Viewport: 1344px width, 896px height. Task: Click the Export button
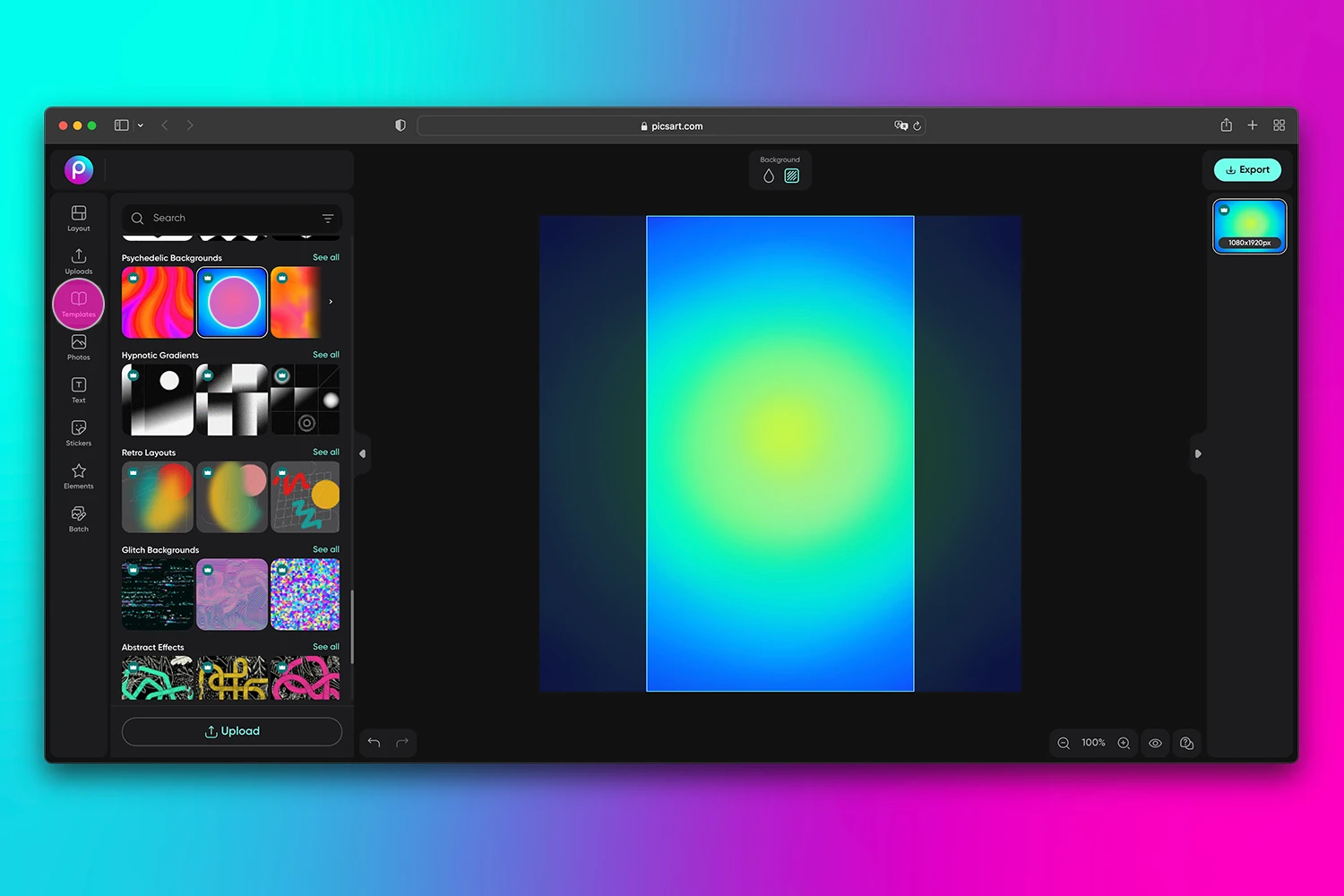click(1247, 169)
